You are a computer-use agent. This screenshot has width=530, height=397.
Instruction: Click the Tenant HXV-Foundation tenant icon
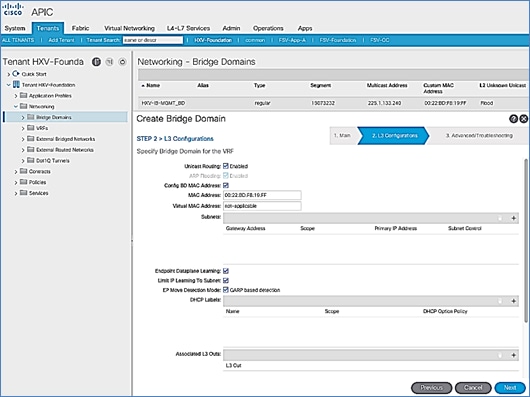16,84
